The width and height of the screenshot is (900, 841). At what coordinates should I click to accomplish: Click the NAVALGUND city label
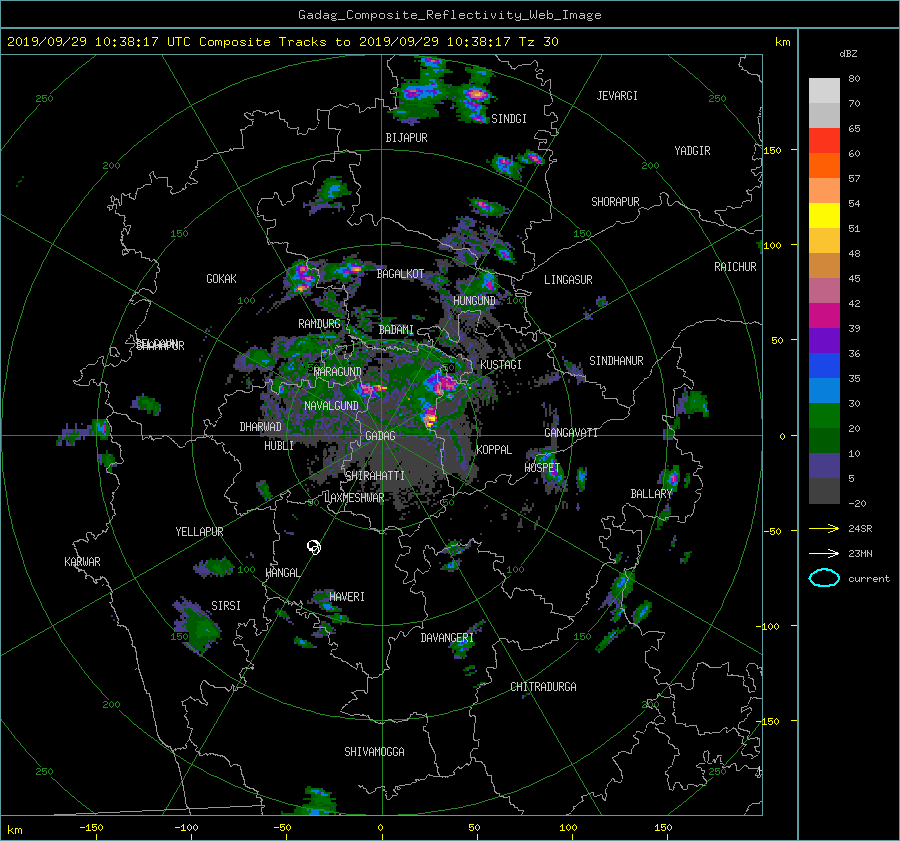click(331, 406)
